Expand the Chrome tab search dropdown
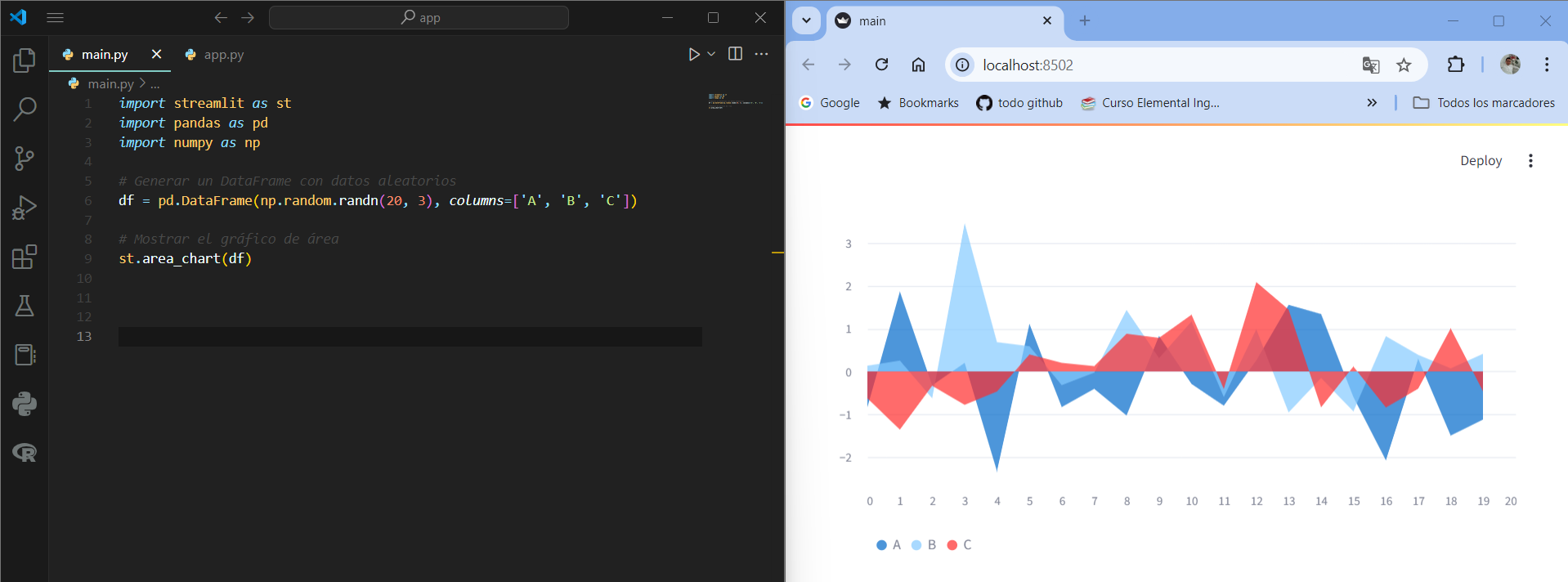 coord(806,20)
